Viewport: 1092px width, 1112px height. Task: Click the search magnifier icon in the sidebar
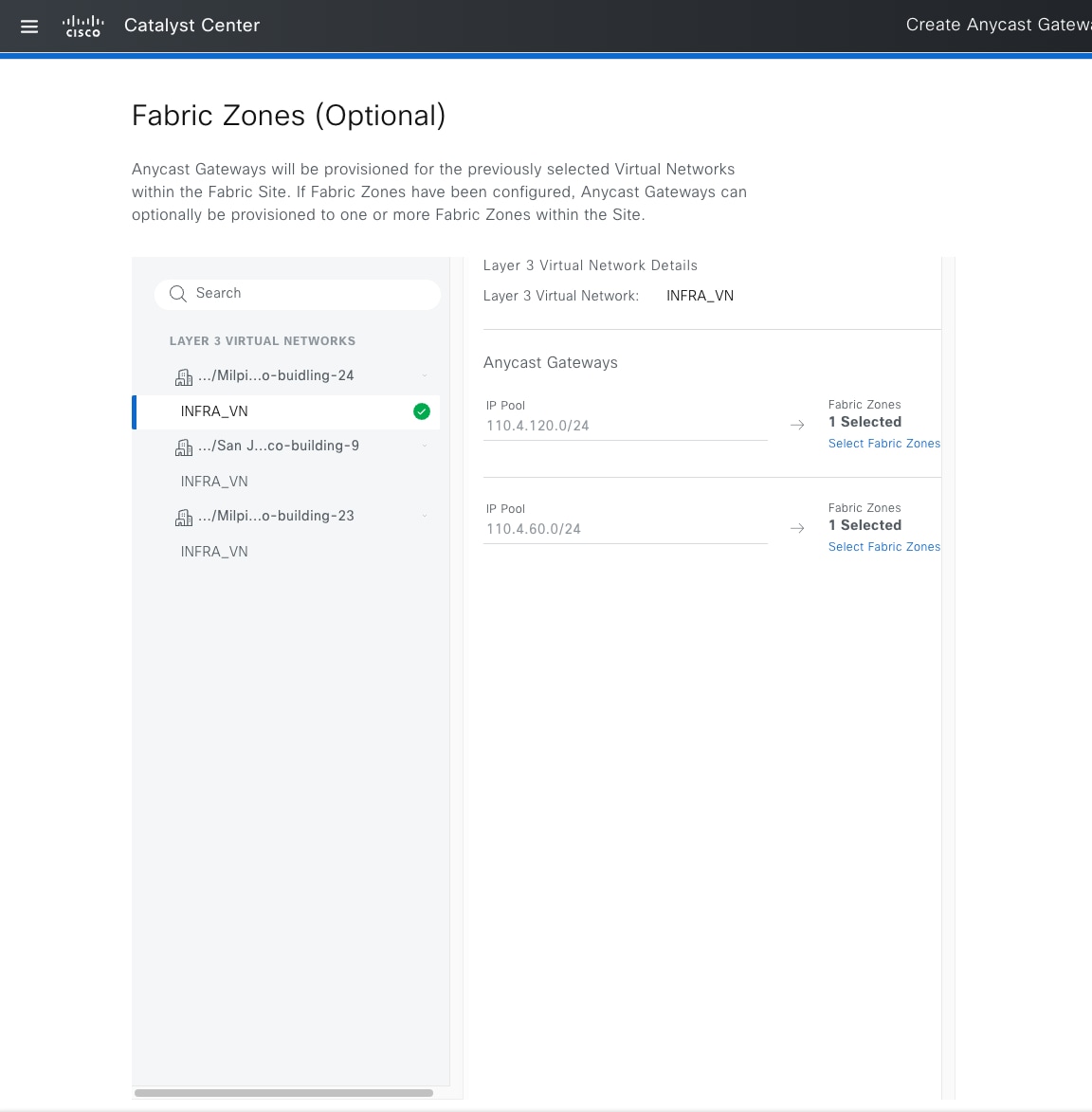click(177, 294)
